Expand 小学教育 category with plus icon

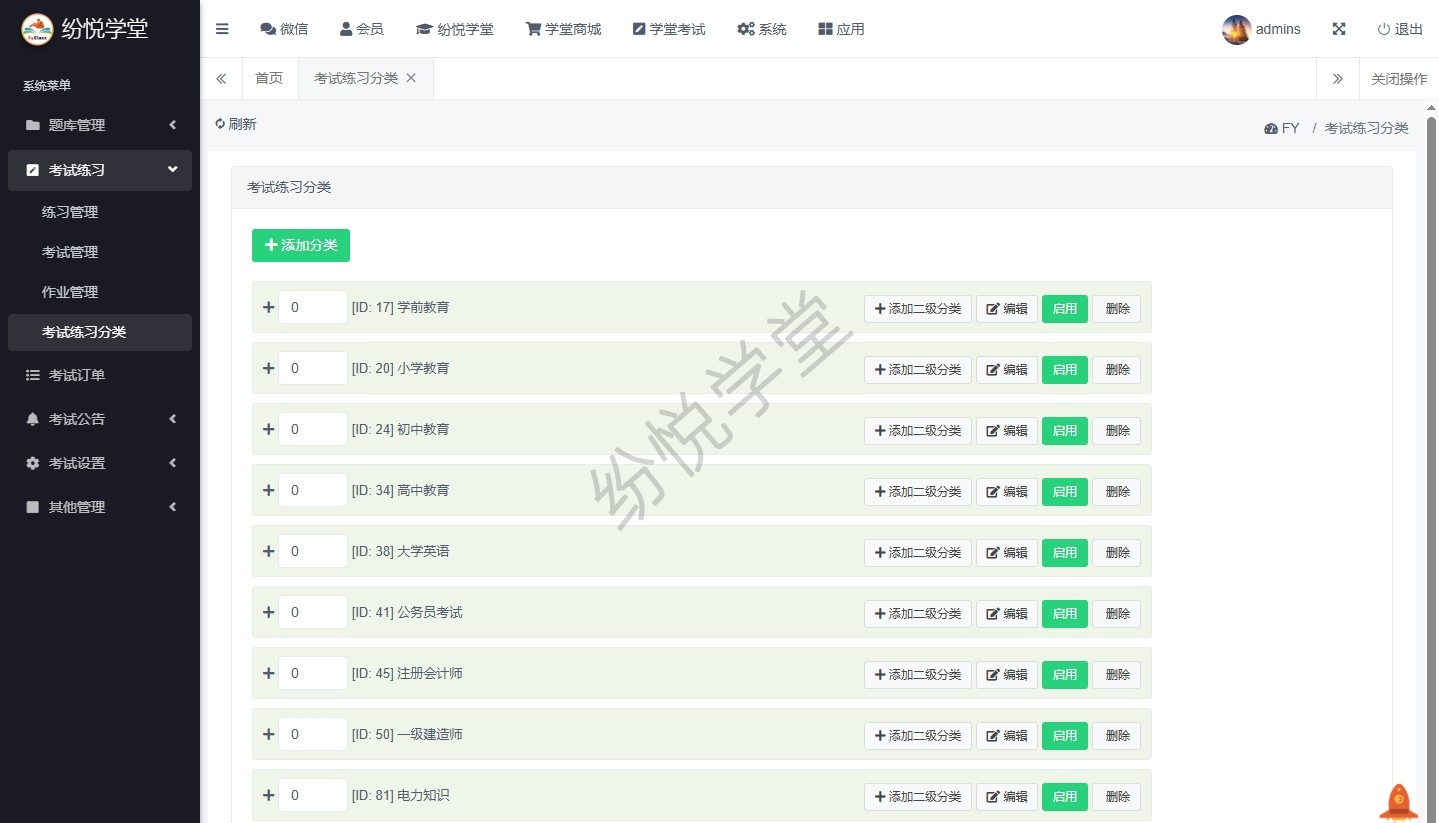point(268,368)
